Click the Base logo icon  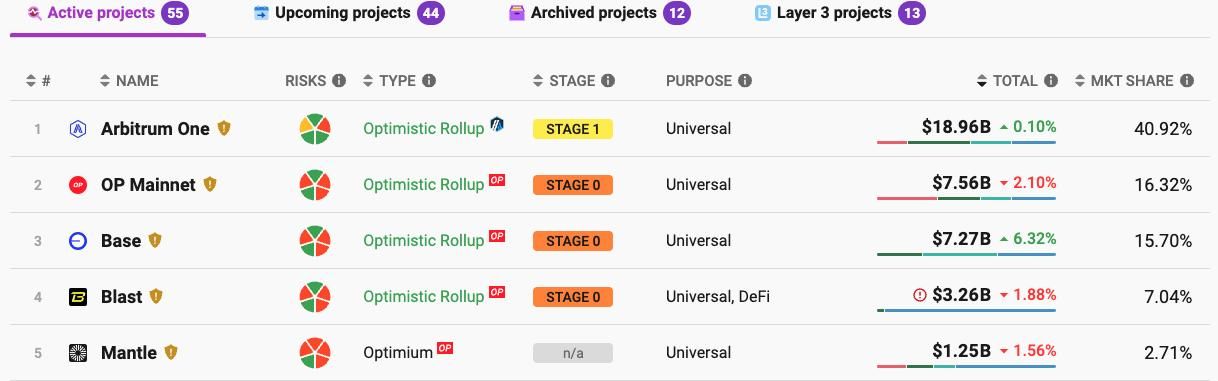click(78, 241)
